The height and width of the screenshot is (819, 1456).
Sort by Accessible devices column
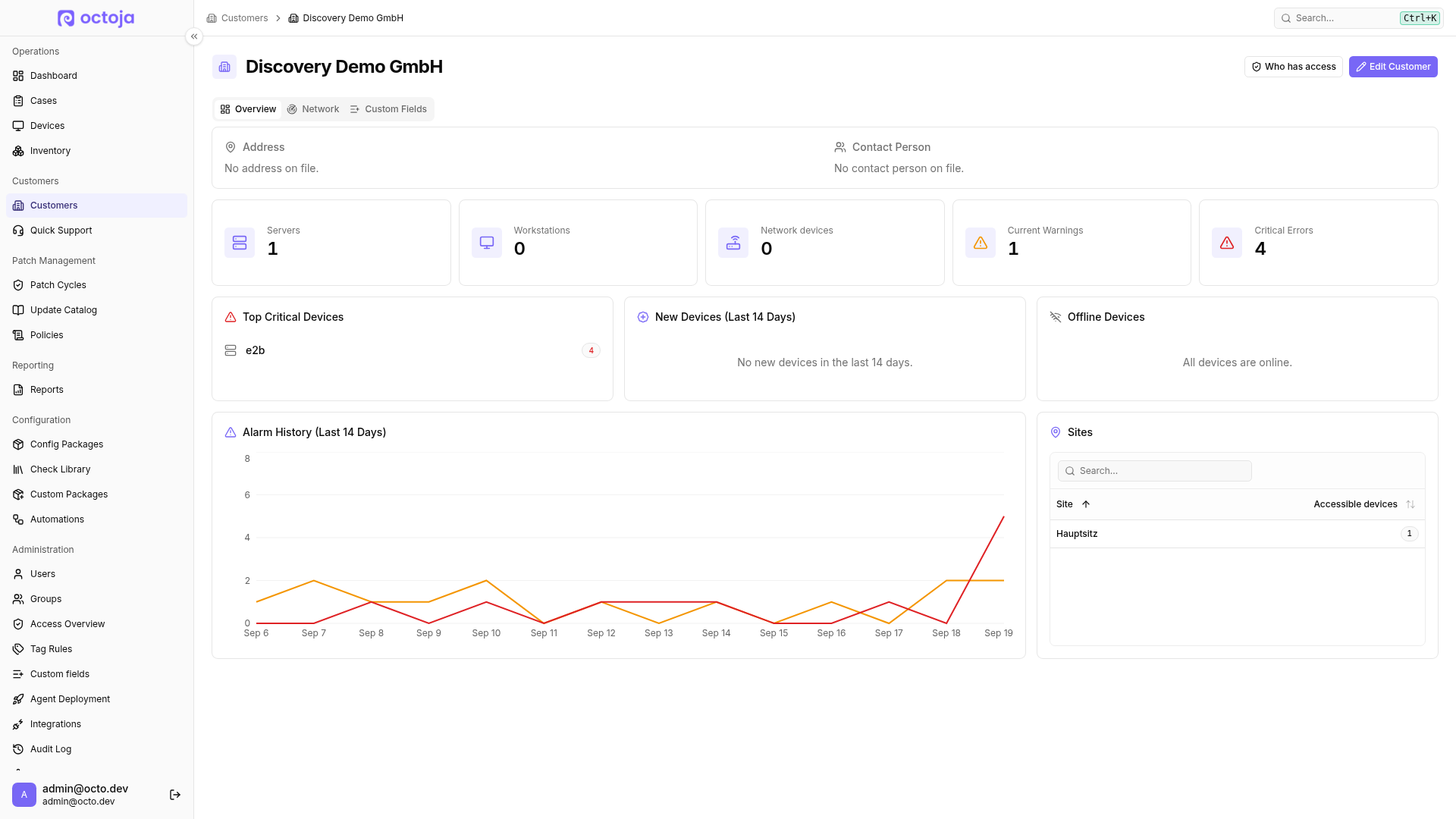[x=1364, y=504]
